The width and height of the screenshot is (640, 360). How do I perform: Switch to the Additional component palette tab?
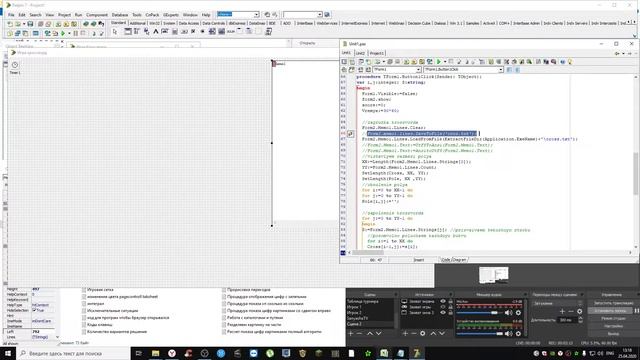tap(138, 23)
